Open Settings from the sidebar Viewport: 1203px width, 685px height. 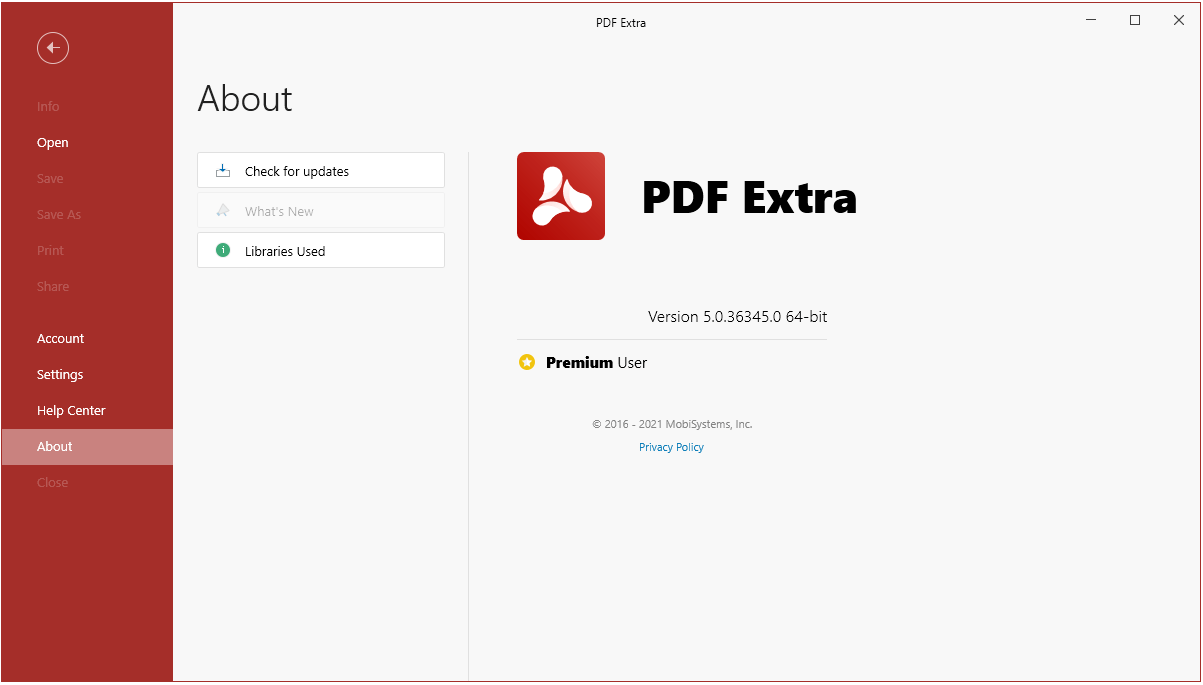pyautogui.click(x=87, y=374)
